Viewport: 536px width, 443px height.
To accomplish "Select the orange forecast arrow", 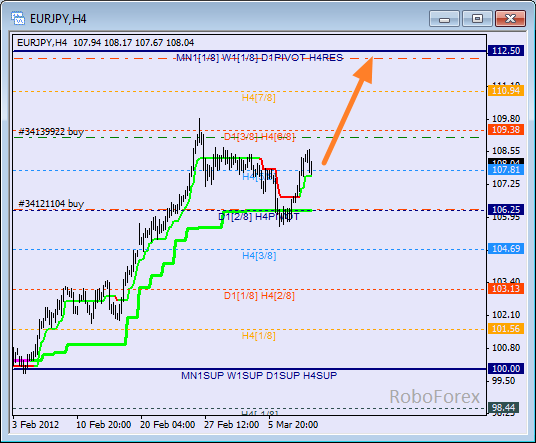I will point(348,110).
